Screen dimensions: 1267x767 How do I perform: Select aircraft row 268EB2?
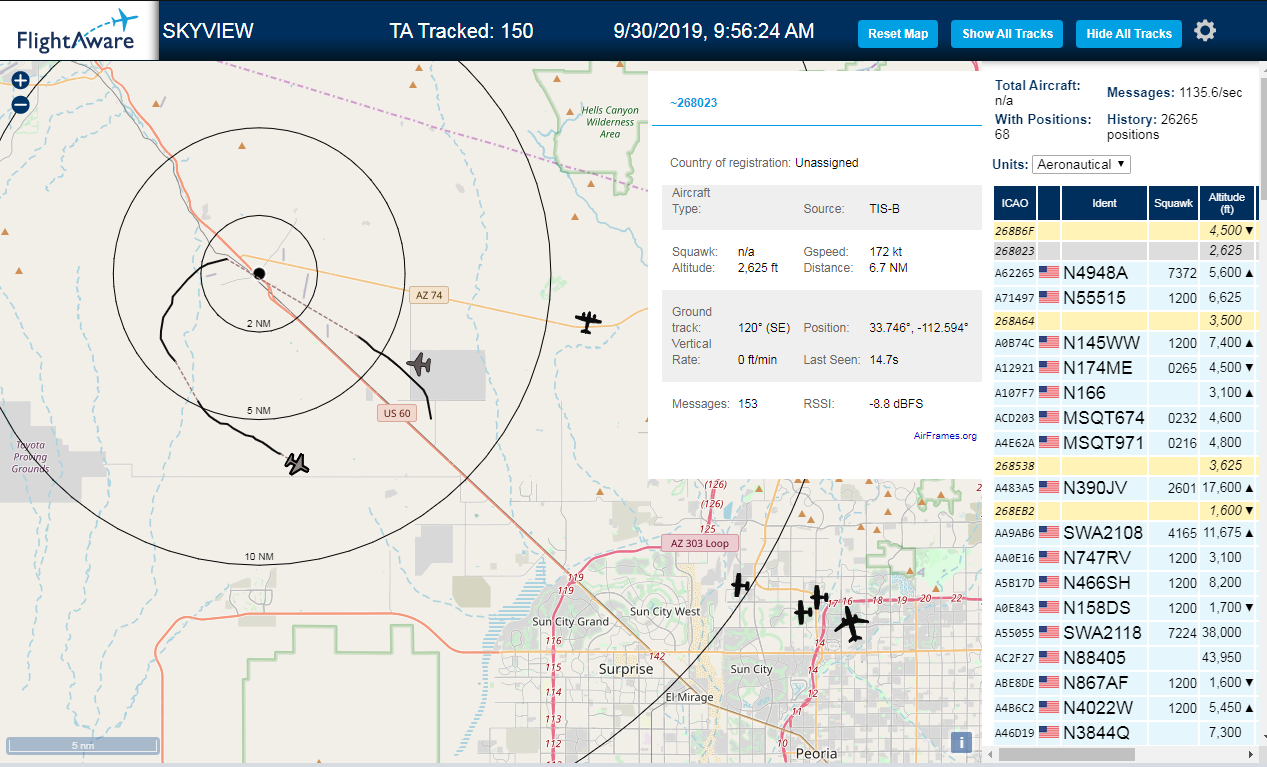tap(1124, 511)
